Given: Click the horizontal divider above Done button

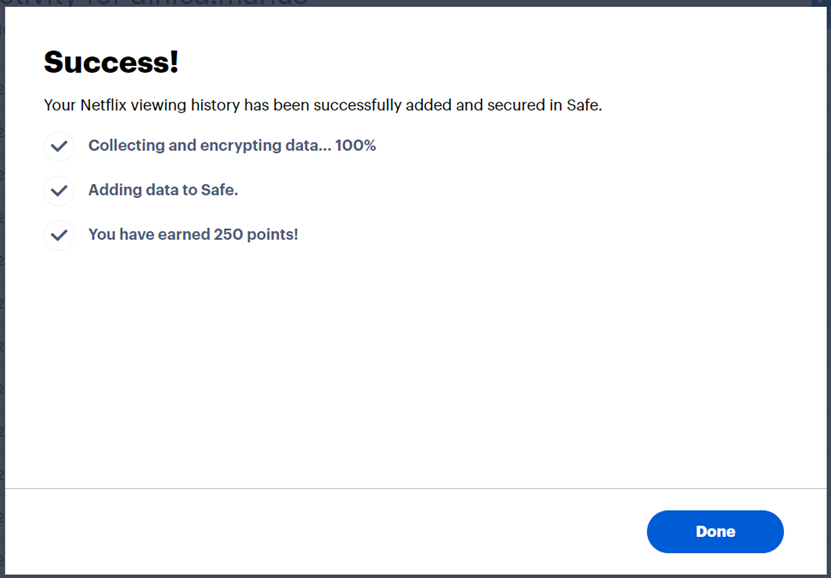Looking at the screenshot, I should coord(415,488).
